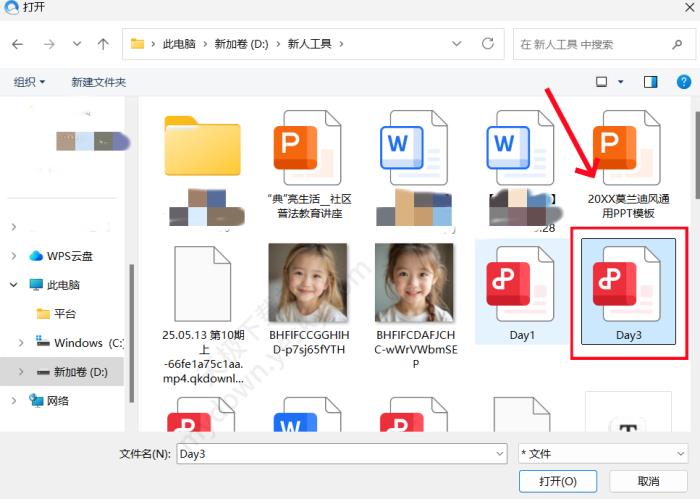Open the file type filter dropdown
The width and height of the screenshot is (700, 499).
pyautogui.click(x=602, y=454)
